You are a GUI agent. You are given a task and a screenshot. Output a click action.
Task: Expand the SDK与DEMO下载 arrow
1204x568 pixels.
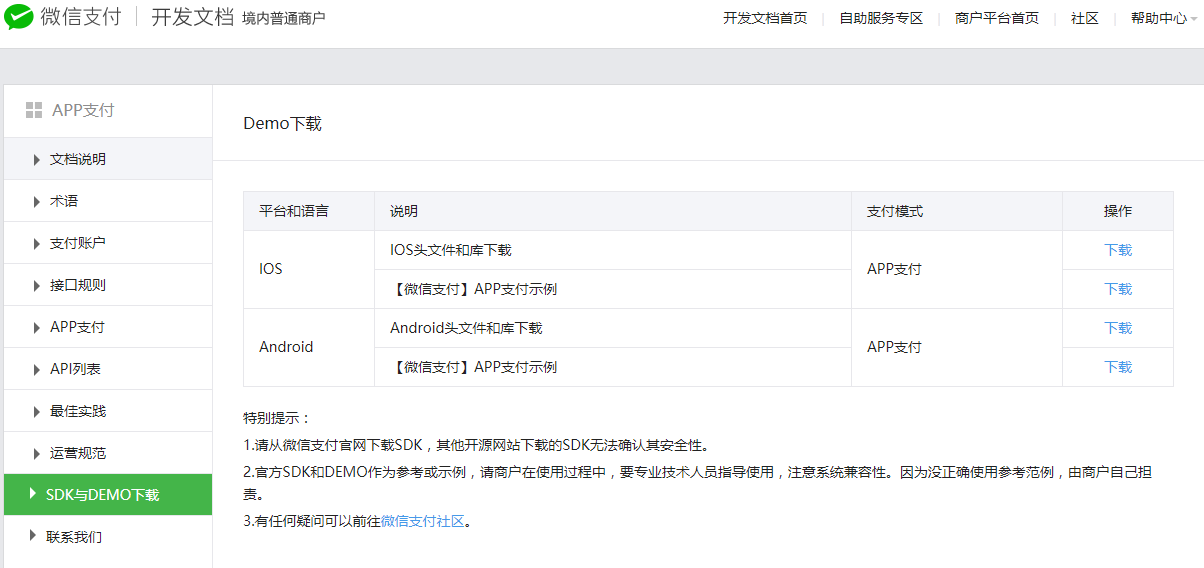click(33, 495)
